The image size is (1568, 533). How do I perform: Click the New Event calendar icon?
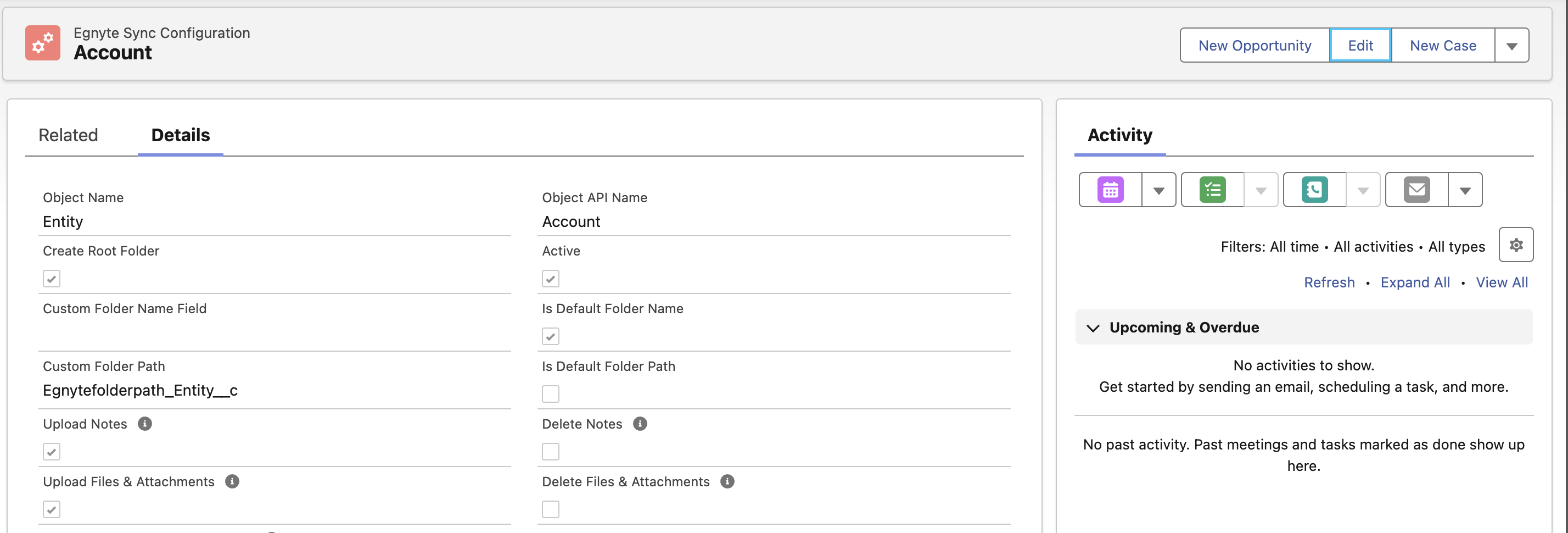1110,190
